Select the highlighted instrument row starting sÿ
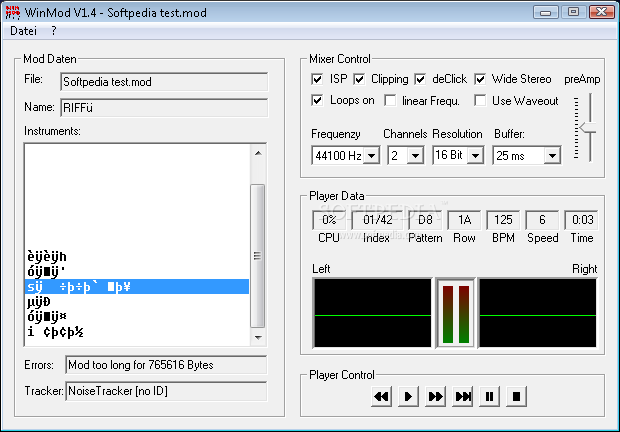 click(x=137, y=287)
